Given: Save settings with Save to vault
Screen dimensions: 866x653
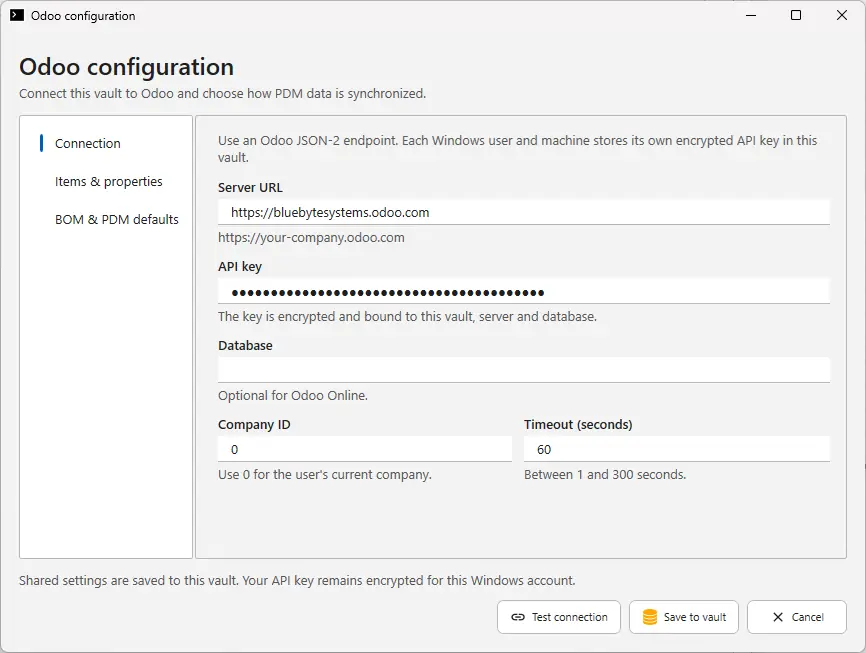Looking at the screenshot, I should (x=684, y=617).
